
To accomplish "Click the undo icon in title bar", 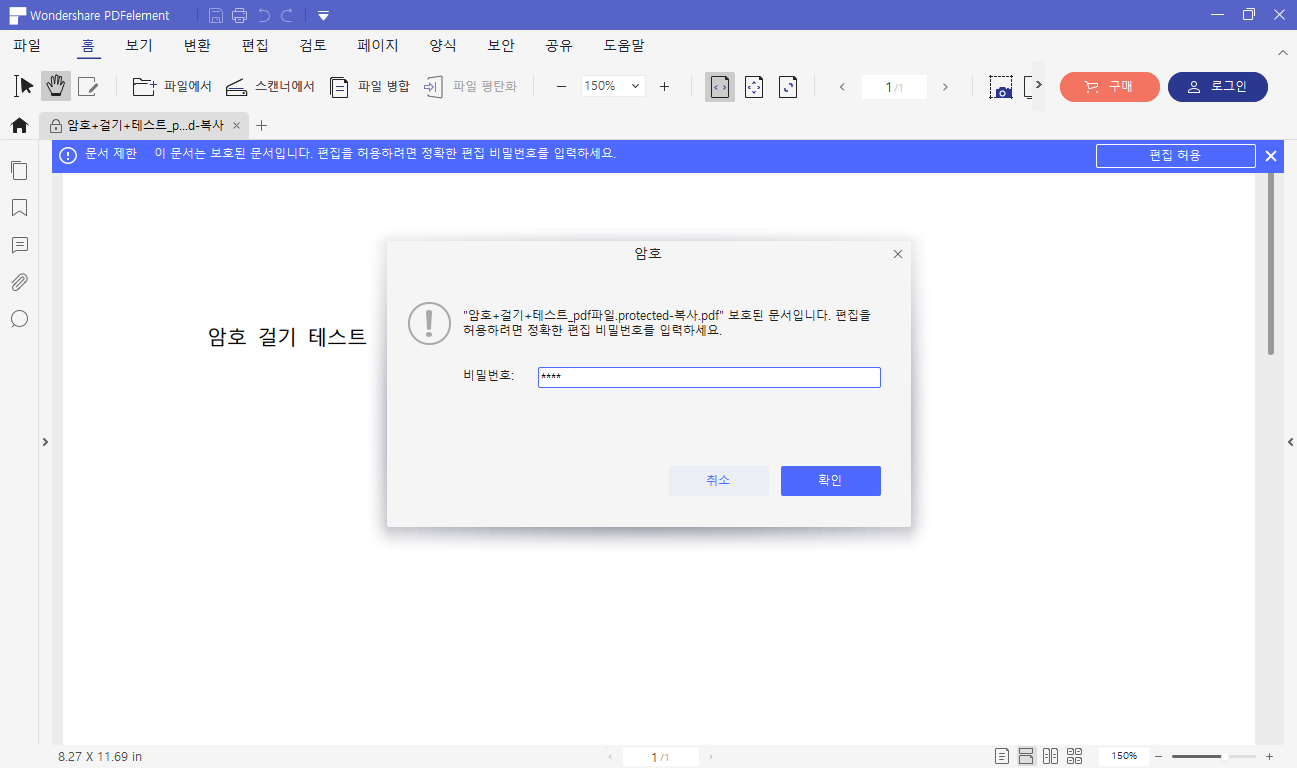I will 264,15.
